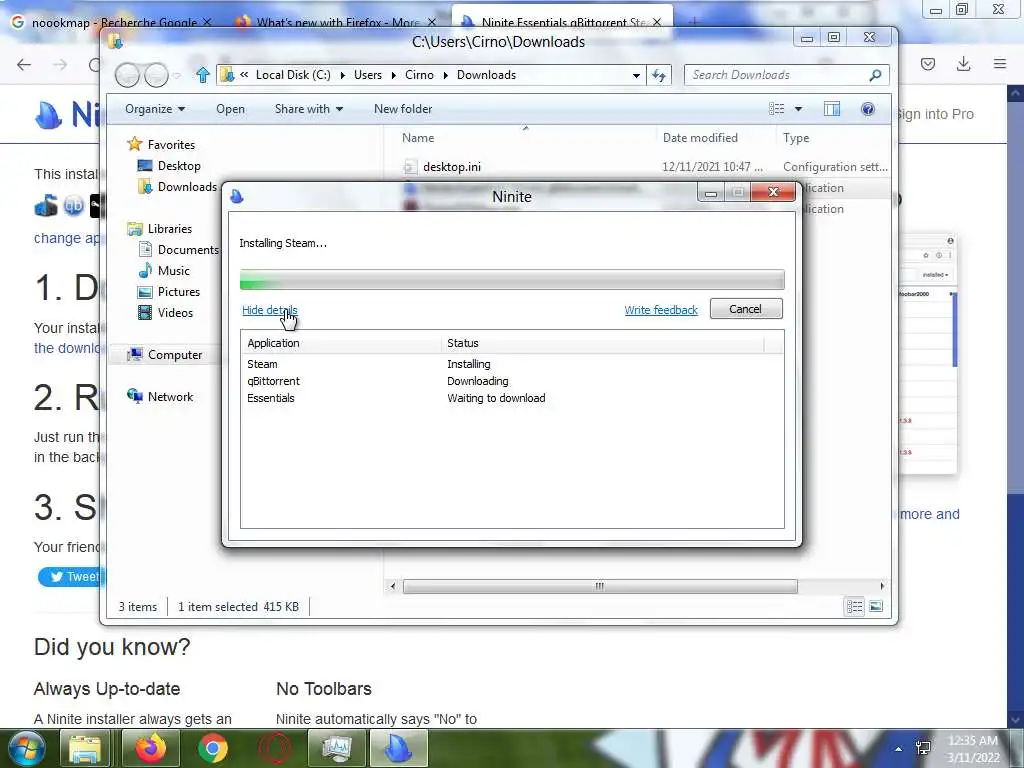Switch to What's new with Firefox tab

(x=337, y=22)
